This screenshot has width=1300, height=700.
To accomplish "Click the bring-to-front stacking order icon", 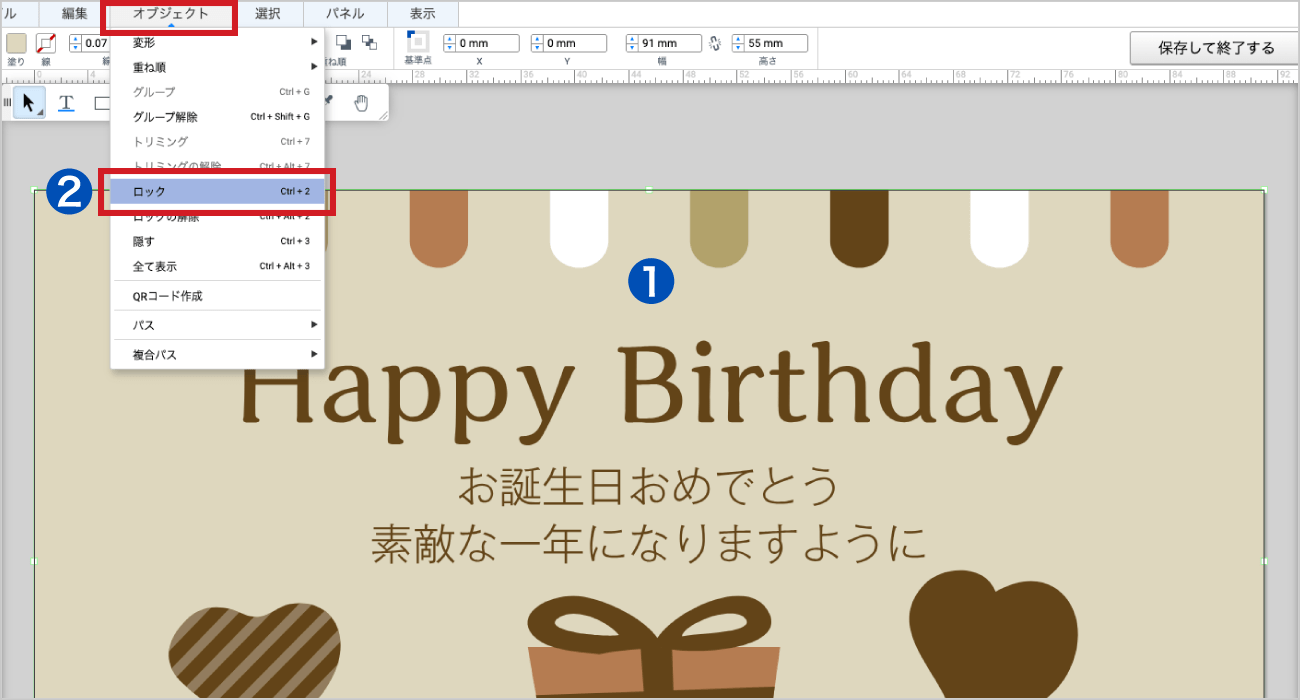I will 343,42.
